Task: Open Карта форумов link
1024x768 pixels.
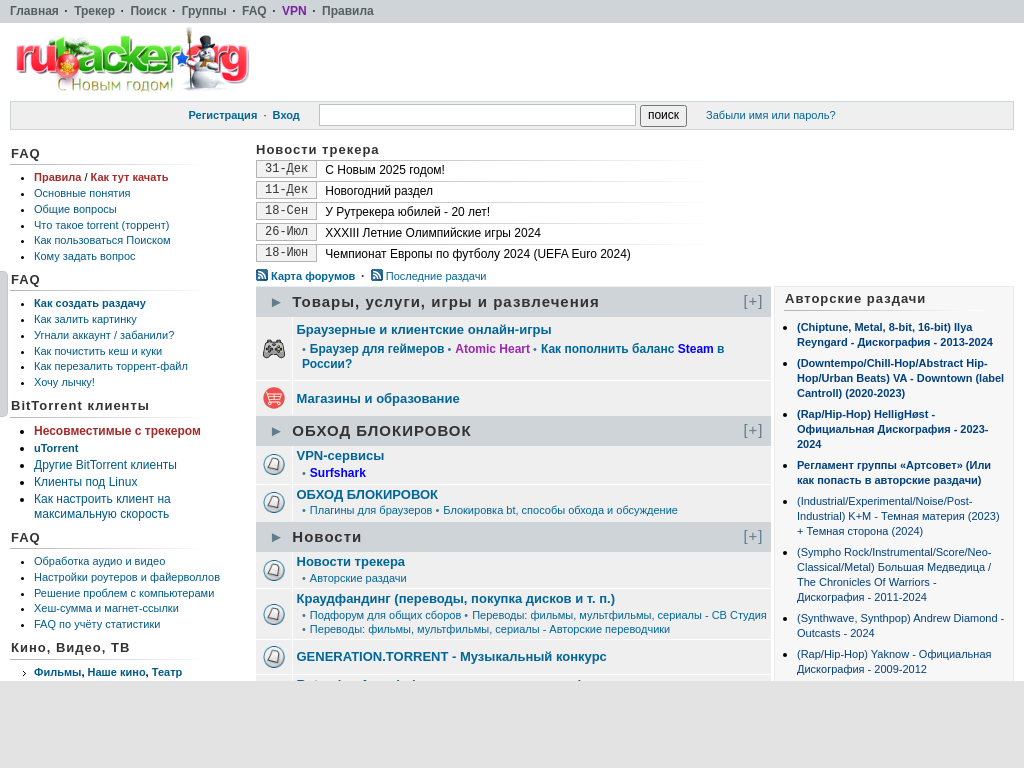Action: coord(313,276)
